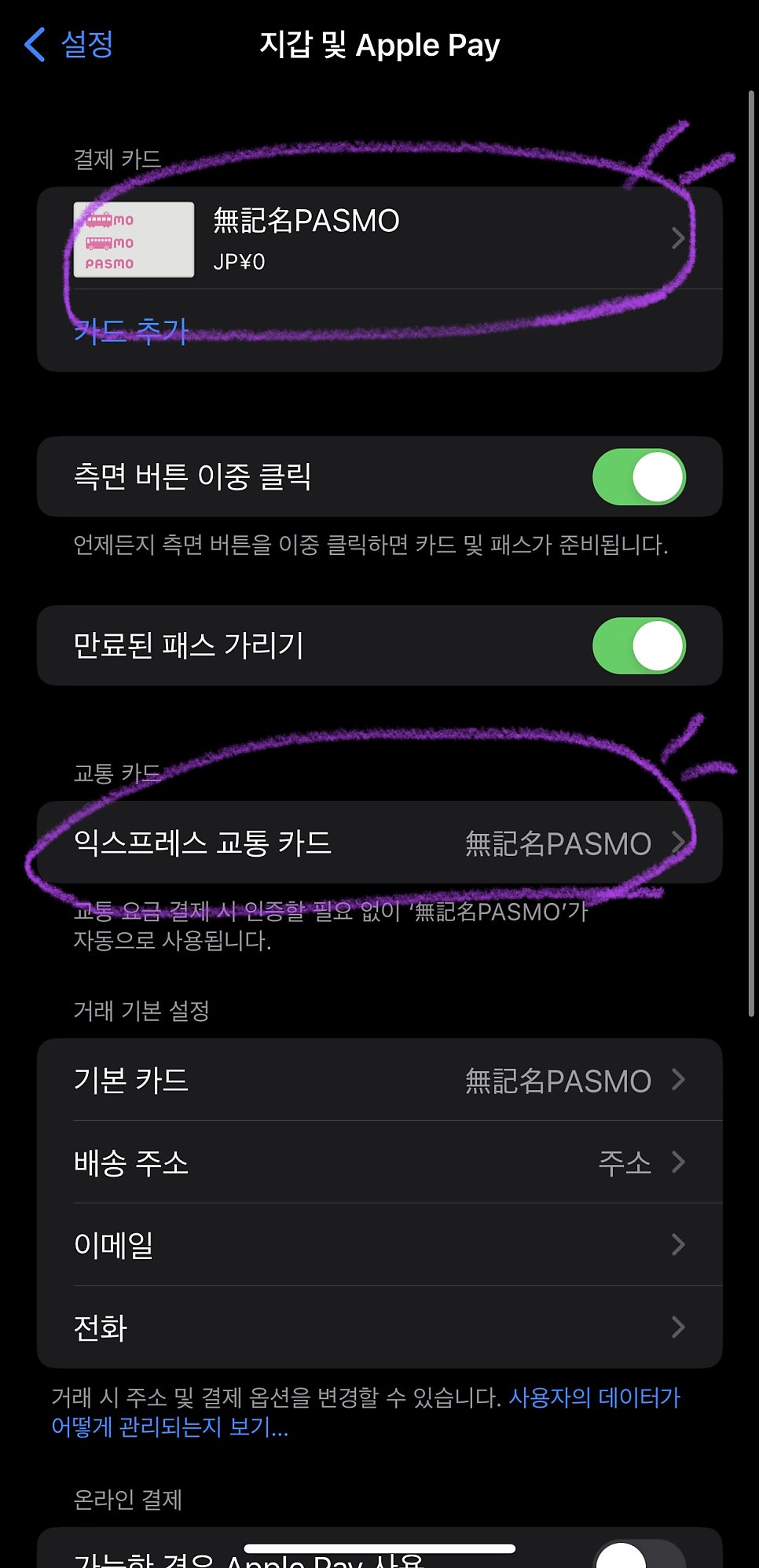Open 사용자의 데이터가 어떻게 관리되는지 보기 link
759x1568 pixels.
365,1412
